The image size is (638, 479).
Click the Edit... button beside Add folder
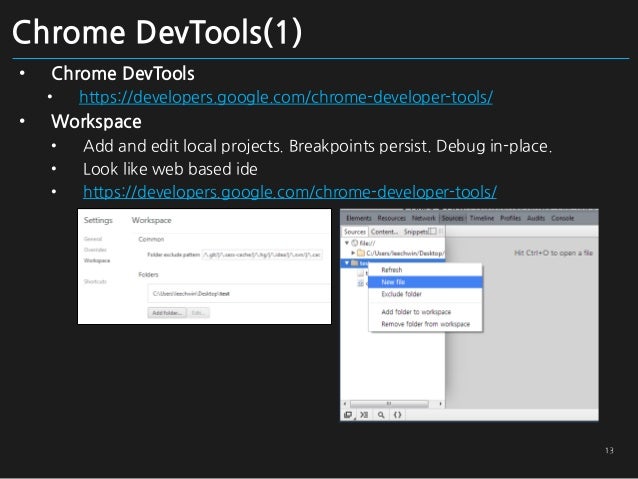pyautogui.click(x=198, y=313)
